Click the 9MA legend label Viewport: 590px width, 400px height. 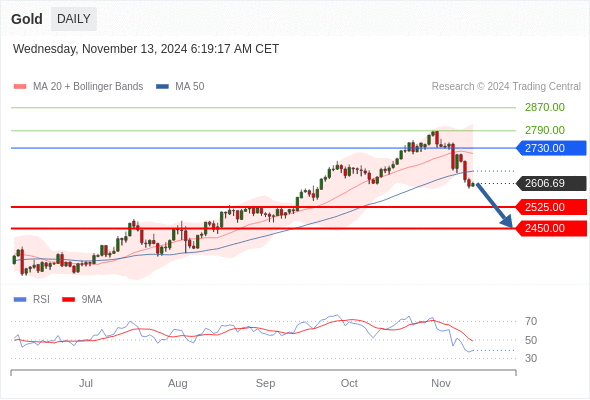point(92,300)
